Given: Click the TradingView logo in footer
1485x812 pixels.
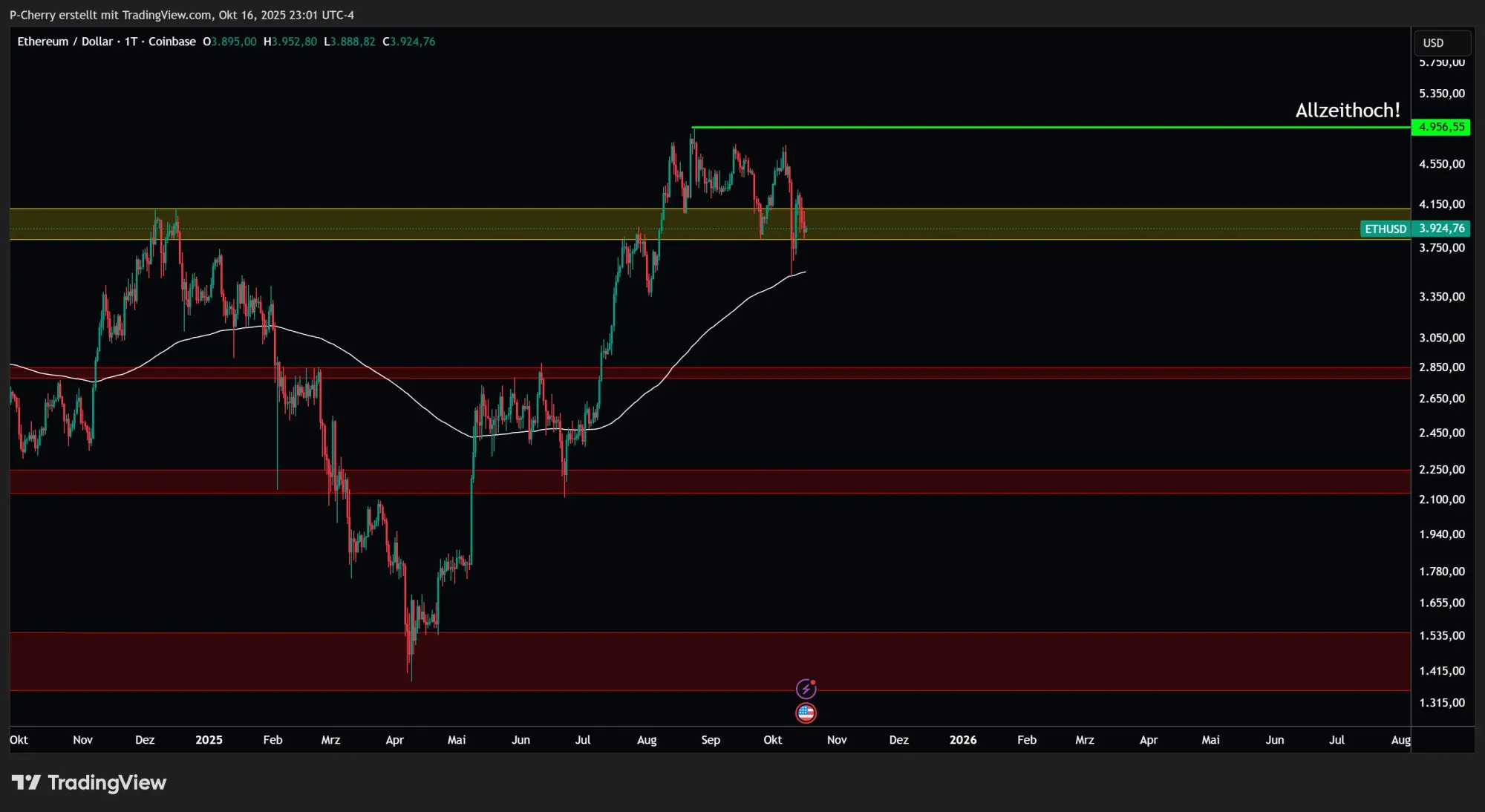Looking at the screenshot, I should pyautogui.click(x=89, y=782).
